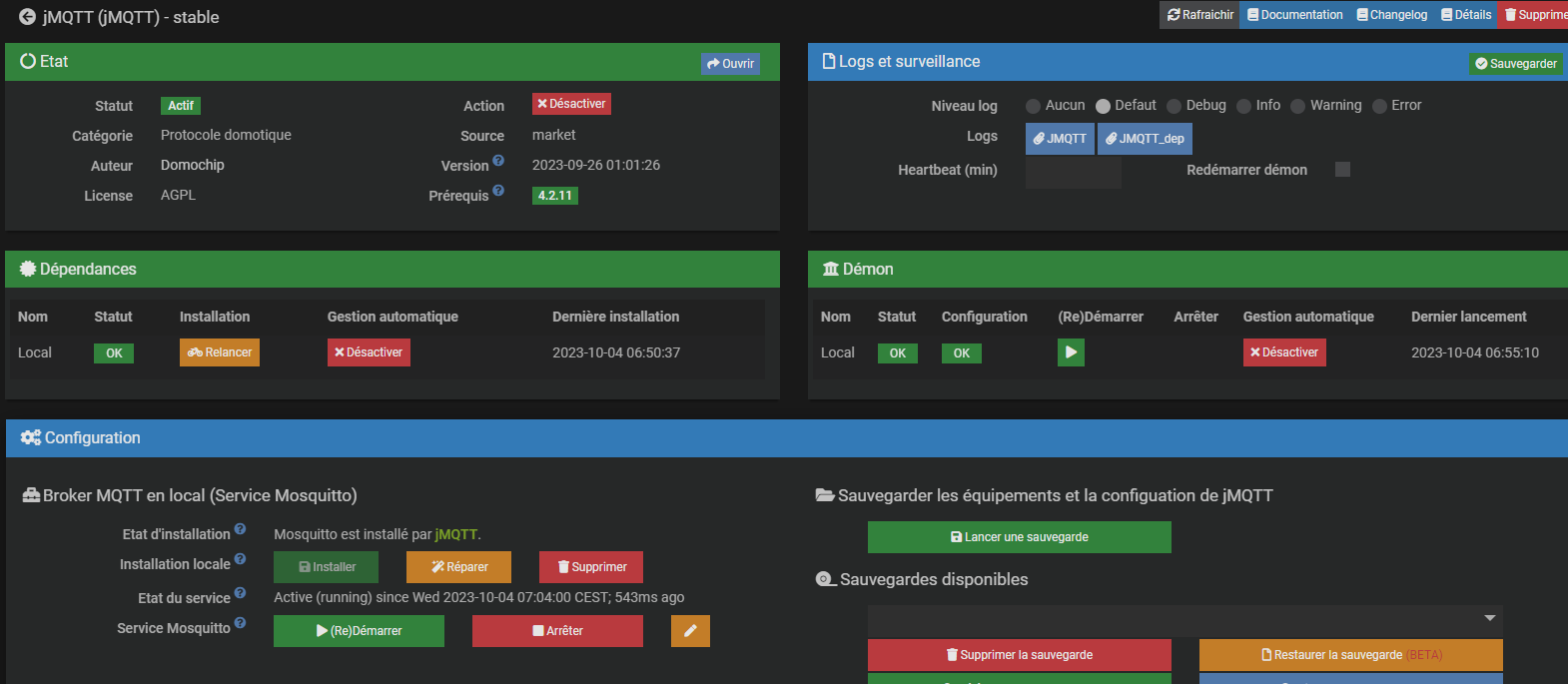The width and height of the screenshot is (1568, 684).
Task: Click the red Supprimer button for Mosquitto
Action: (x=591, y=567)
